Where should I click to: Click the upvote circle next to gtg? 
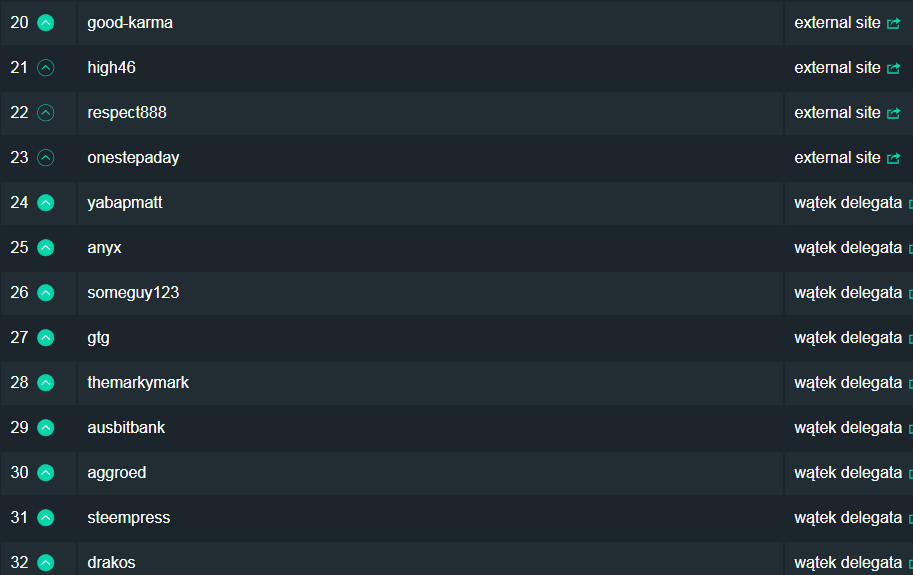tap(45, 338)
